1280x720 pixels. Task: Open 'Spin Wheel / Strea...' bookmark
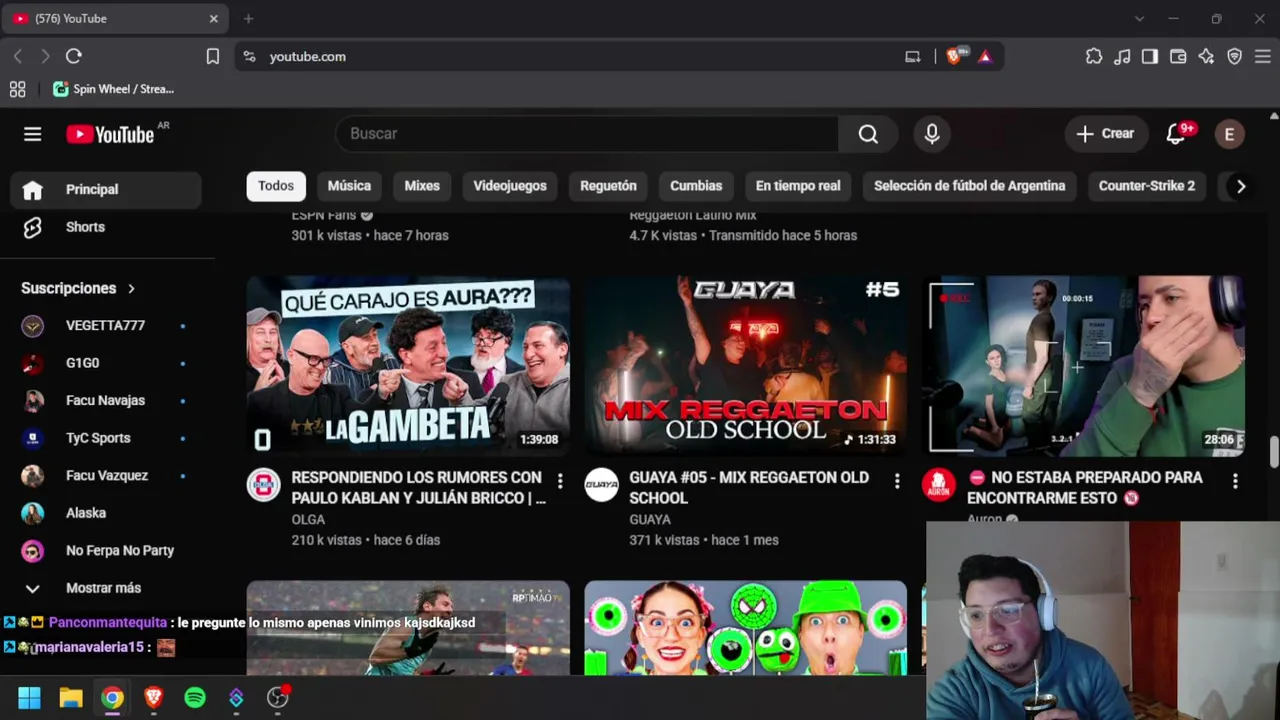[x=114, y=89]
